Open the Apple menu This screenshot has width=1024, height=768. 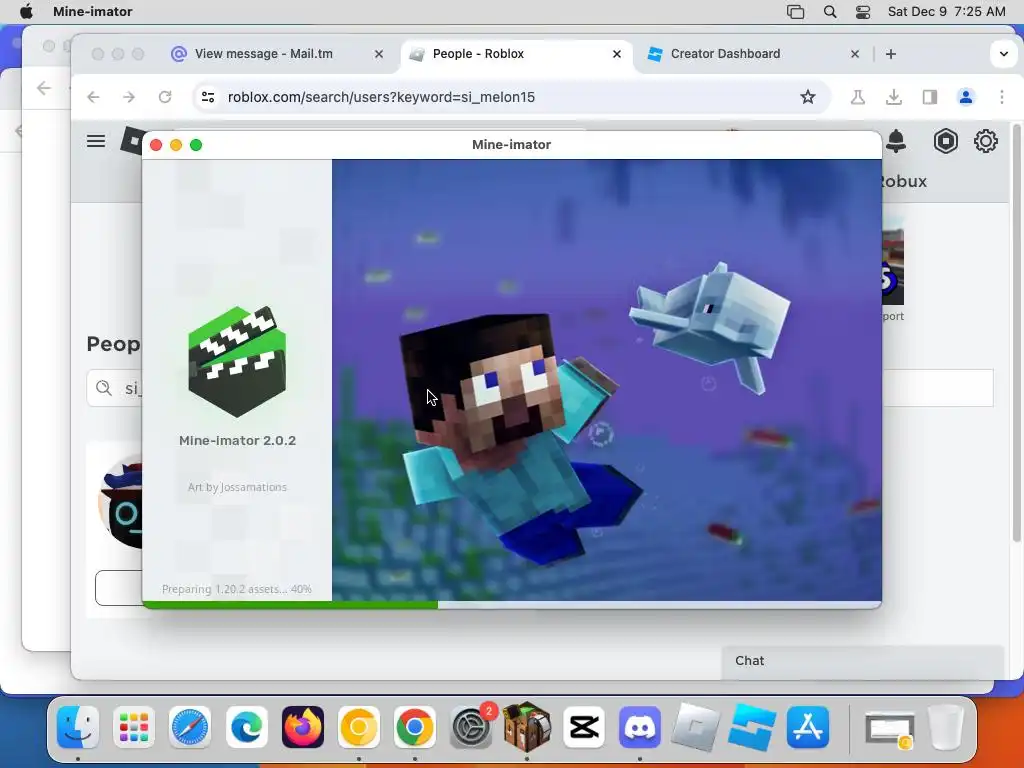(x=26, y=11)
